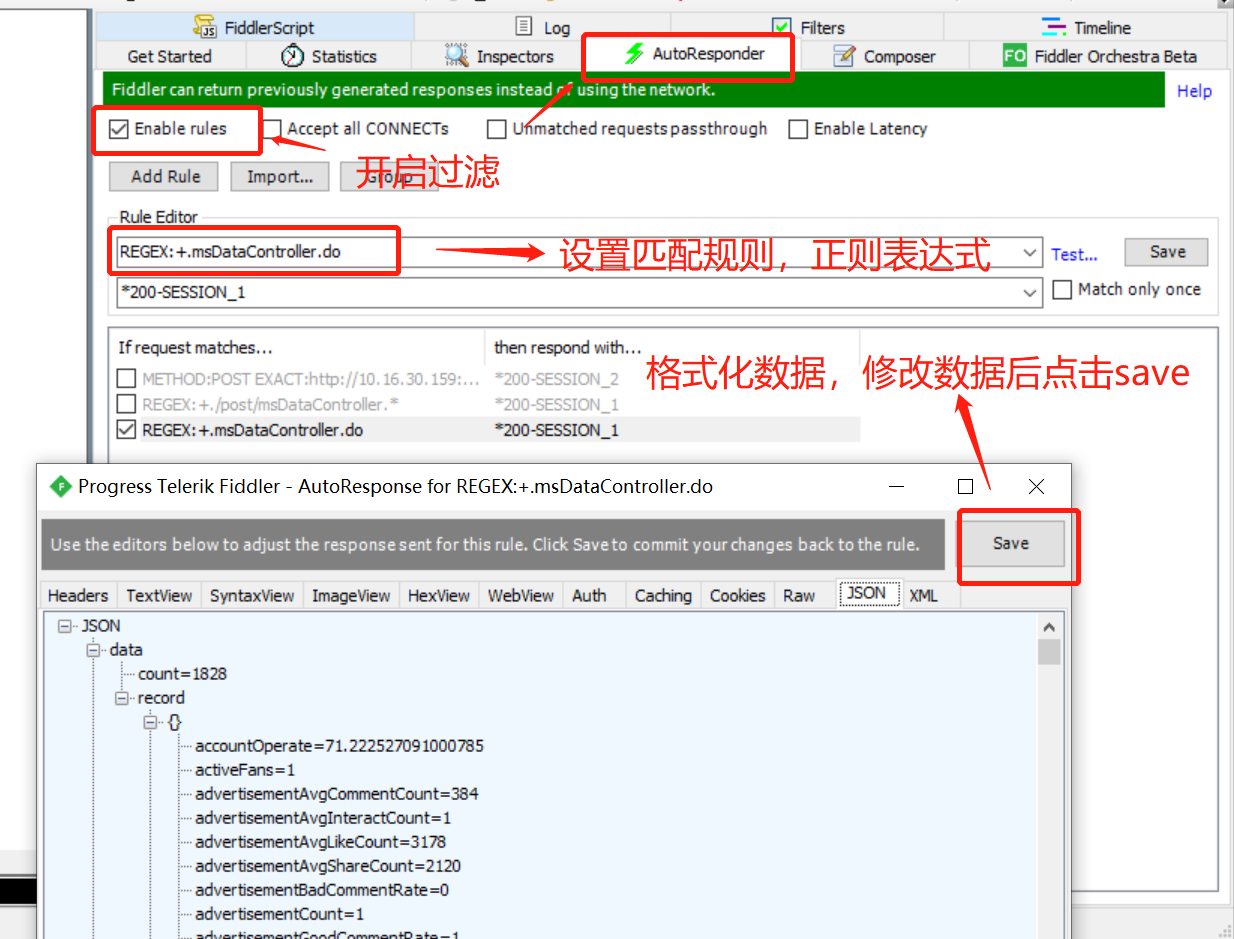The height and width of the screenshot is (939, 1234).
Task: Click the Inspectors magnifier icon
Action: pos(457,56)
